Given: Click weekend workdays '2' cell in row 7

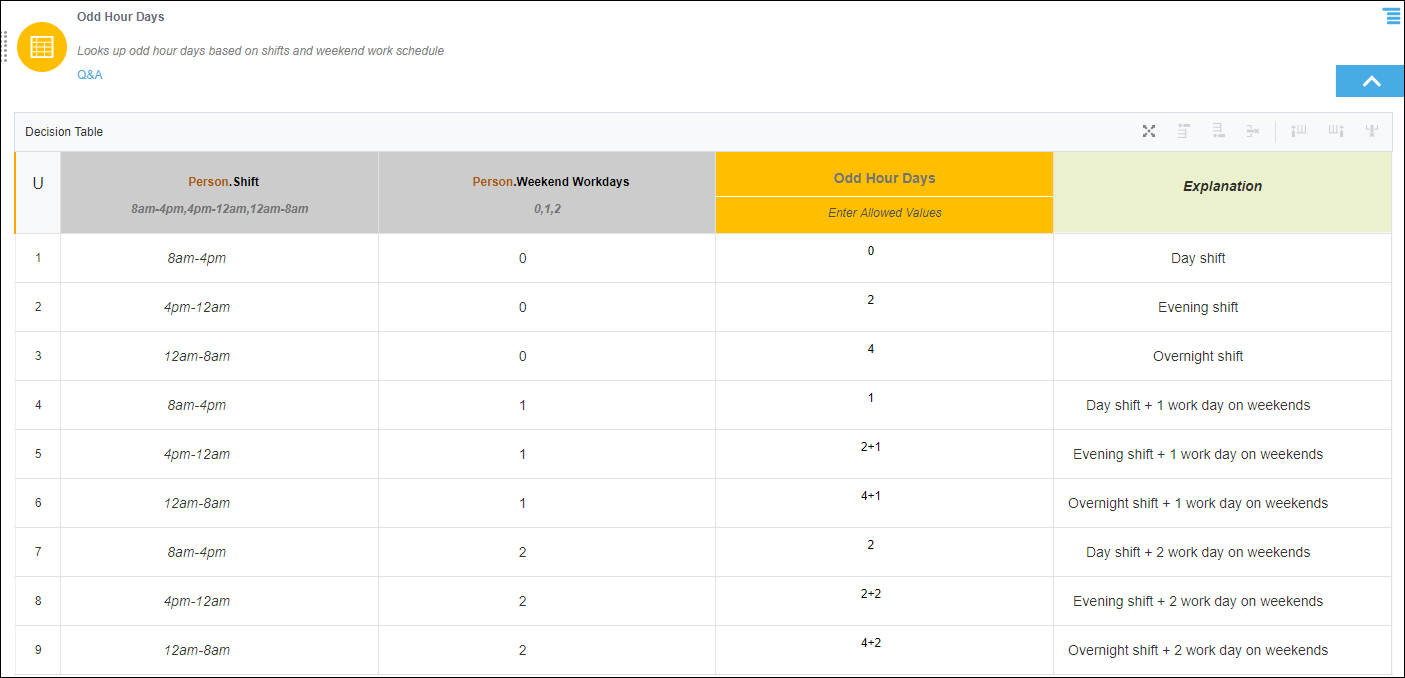Looking at the screenshot, I should coord(547,552).
